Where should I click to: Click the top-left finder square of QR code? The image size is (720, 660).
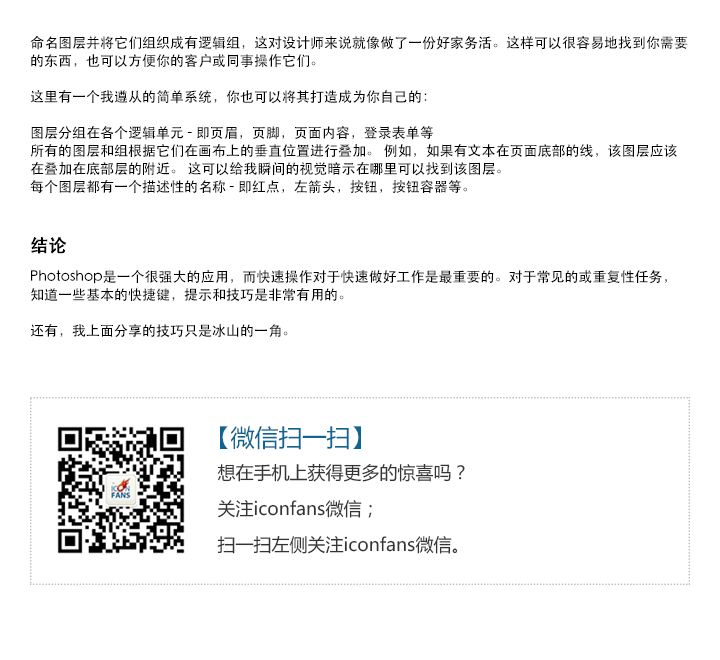pyautogui.click(x=70, y=440)
